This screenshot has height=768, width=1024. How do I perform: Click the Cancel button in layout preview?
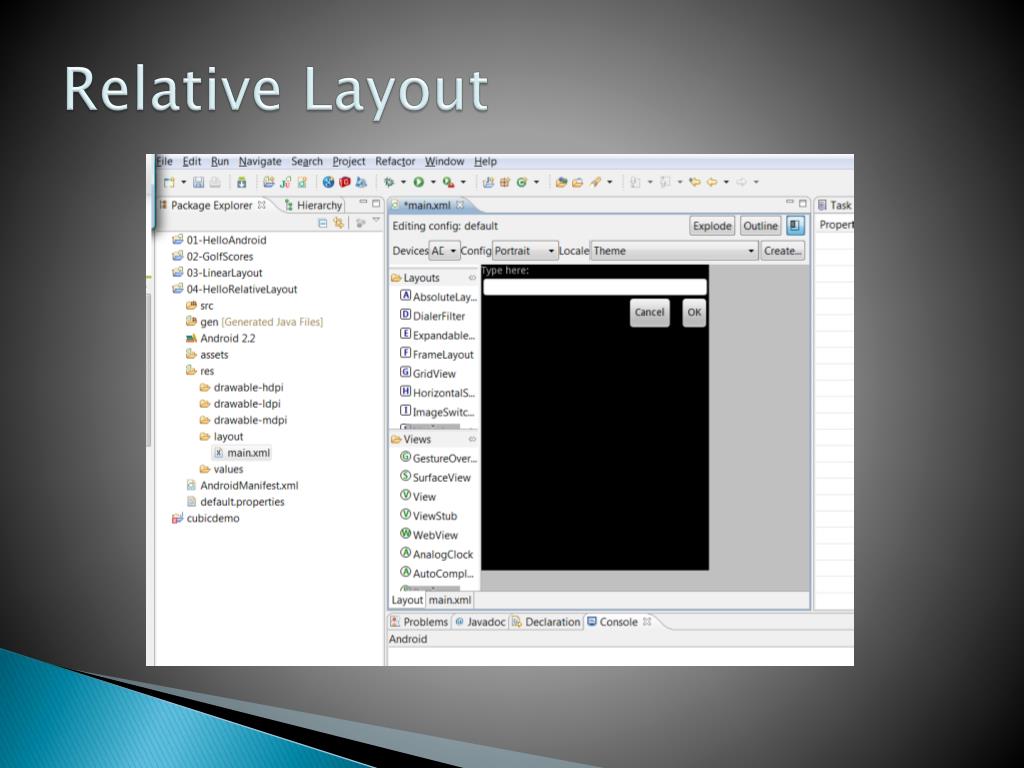(x=650, y=312)
